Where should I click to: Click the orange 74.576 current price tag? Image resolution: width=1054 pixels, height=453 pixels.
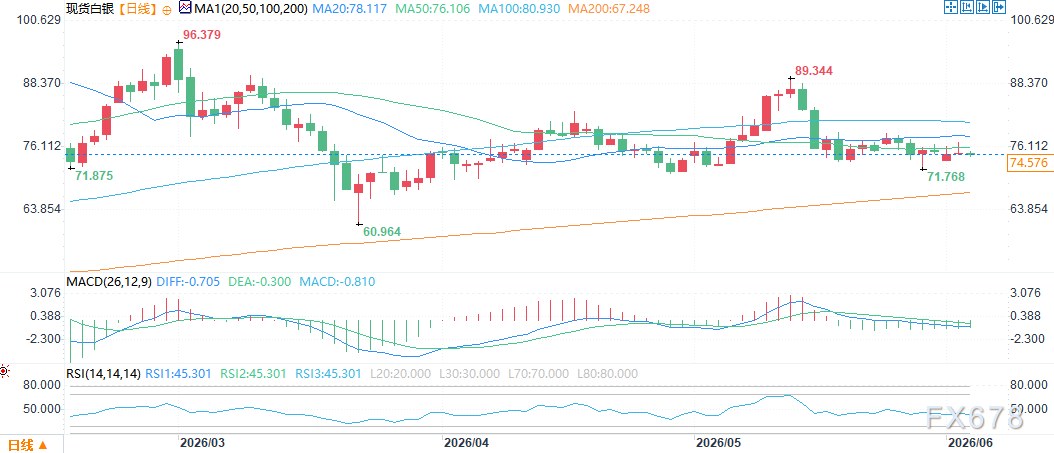pyautogui.click(x=1028, y=163)
